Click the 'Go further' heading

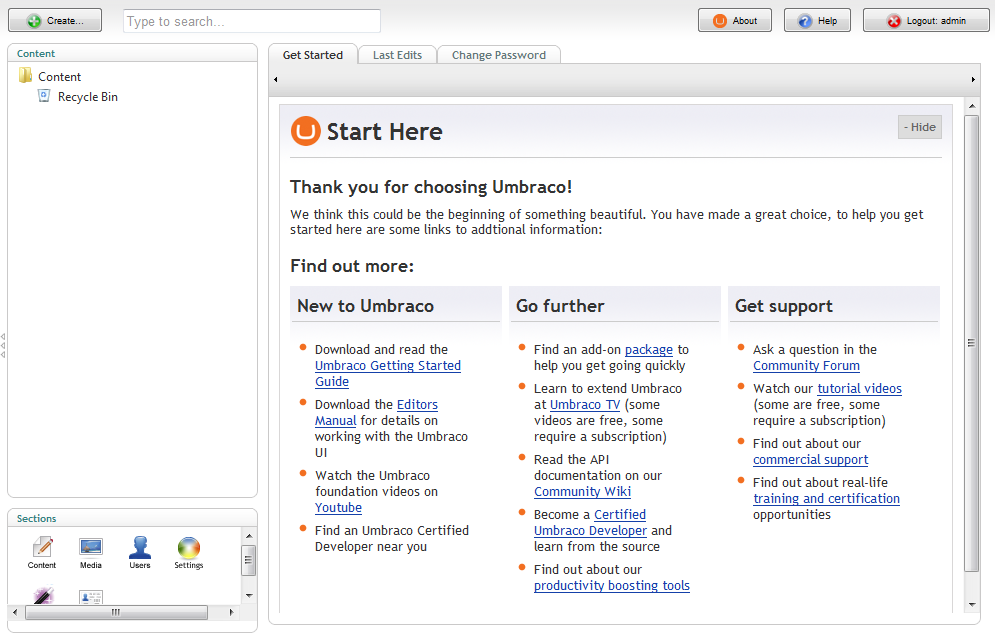click(x=560, y=306)
